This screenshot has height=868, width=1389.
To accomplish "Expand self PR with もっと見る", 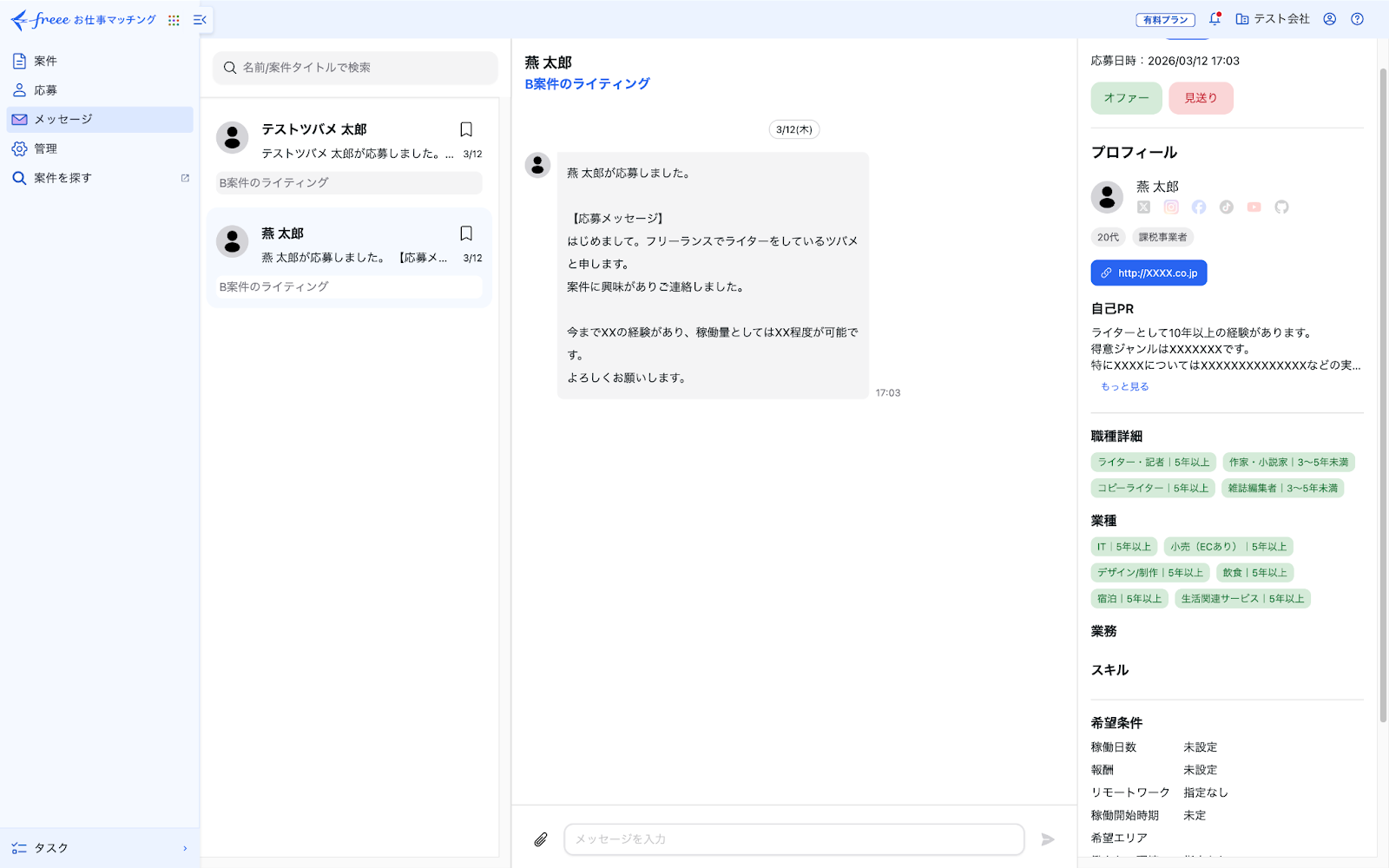I will point(1124,387).
